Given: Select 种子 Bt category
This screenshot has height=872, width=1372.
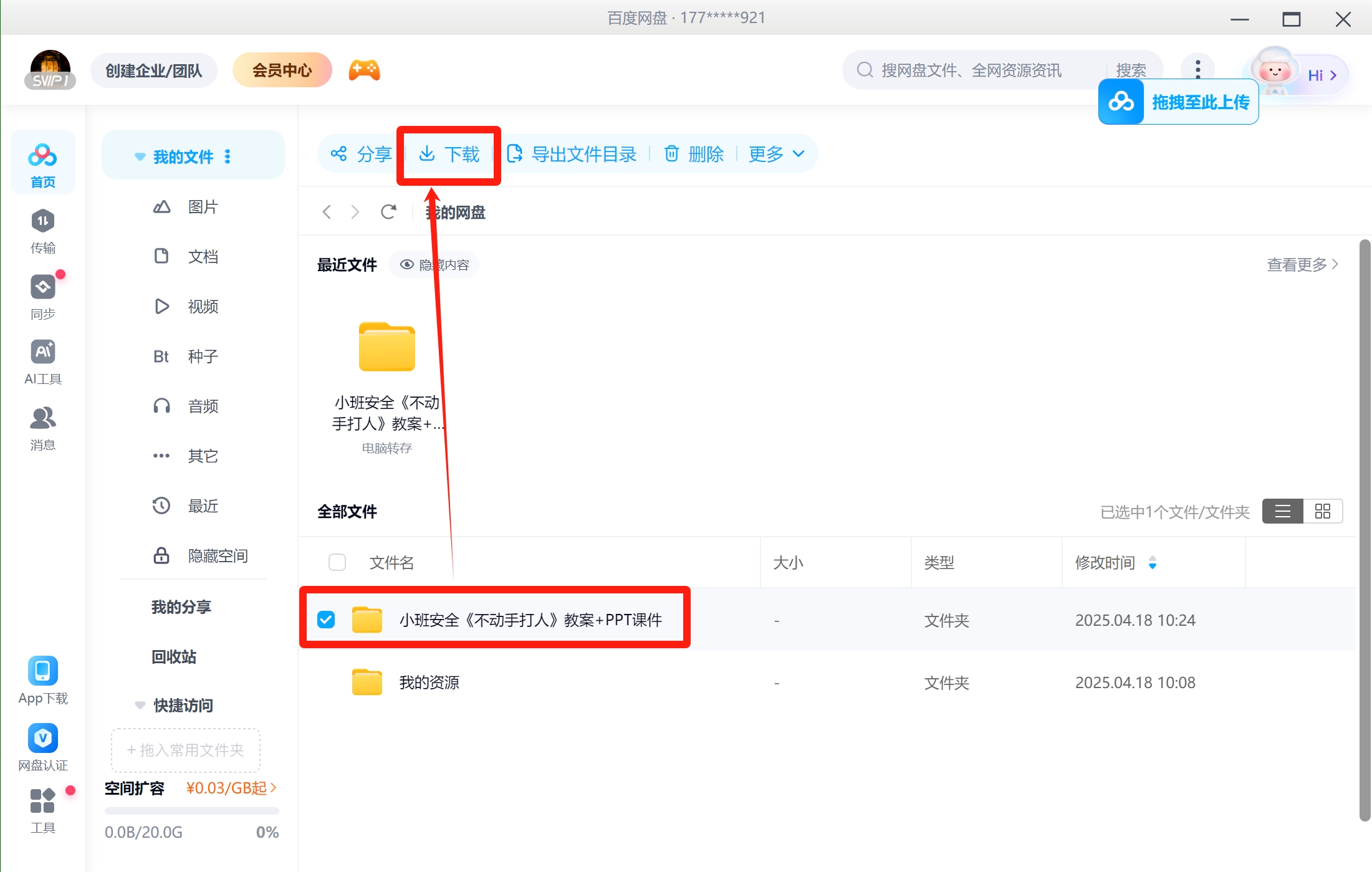Looking at the screenshot, I should click(x=187, y=357).
